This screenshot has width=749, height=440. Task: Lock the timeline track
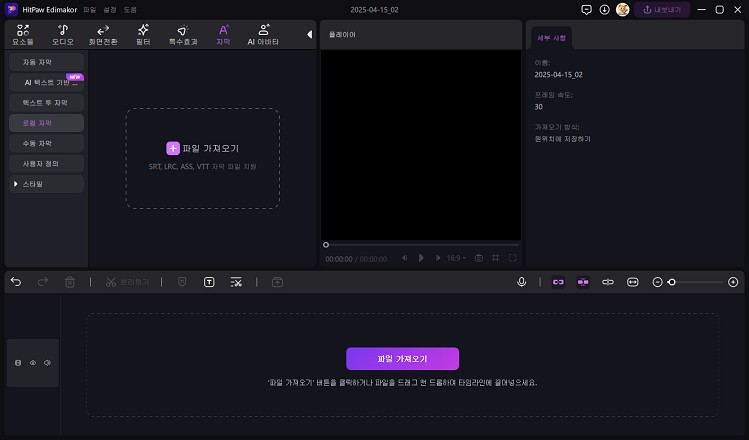coord(18,363)
